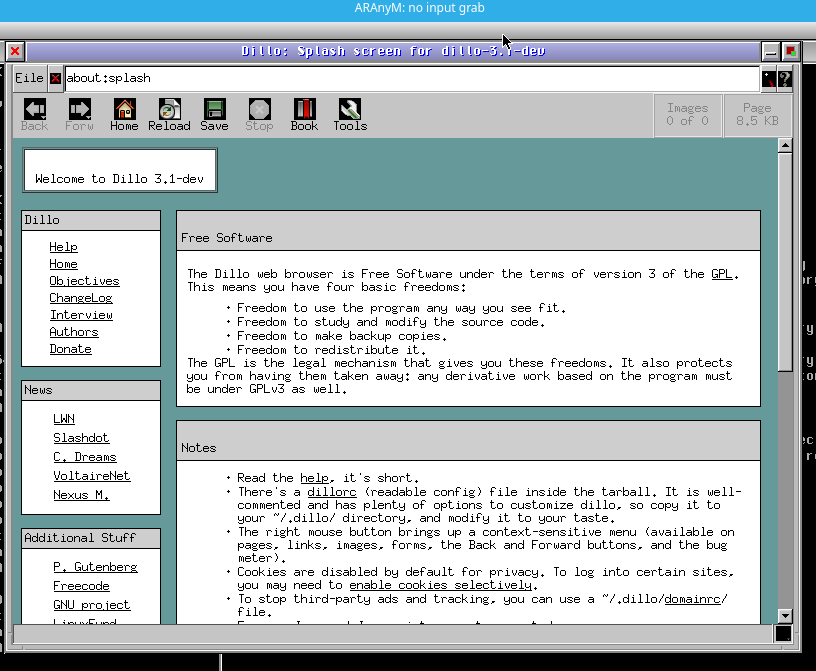Go to Home via toolbar house icon

coord(124,115)
